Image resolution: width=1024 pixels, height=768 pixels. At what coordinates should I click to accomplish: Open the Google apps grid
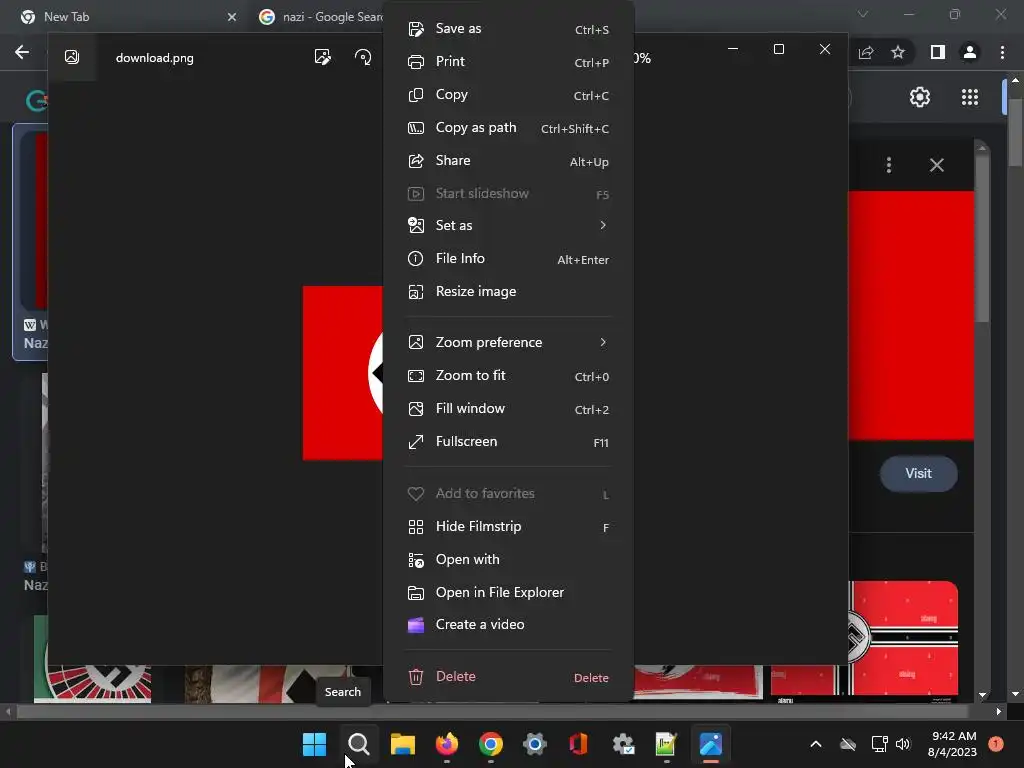pos(970,97)
